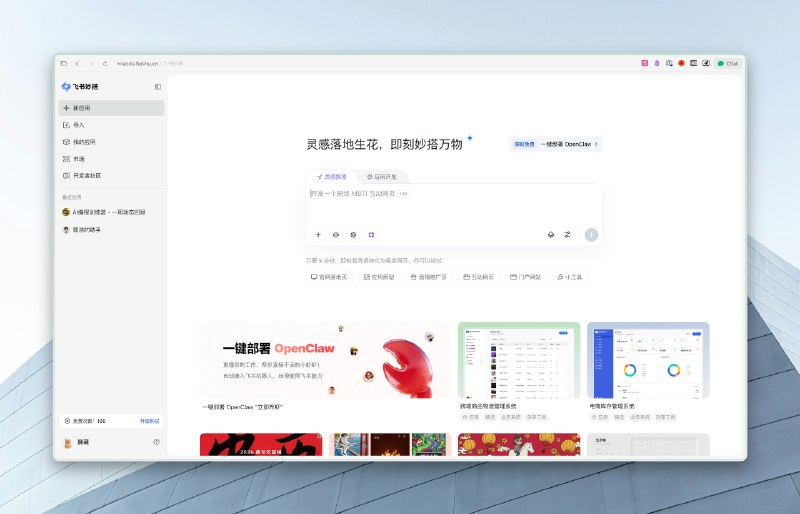Click the round send arrow button

pyautogui.click(x=591, y=234)
